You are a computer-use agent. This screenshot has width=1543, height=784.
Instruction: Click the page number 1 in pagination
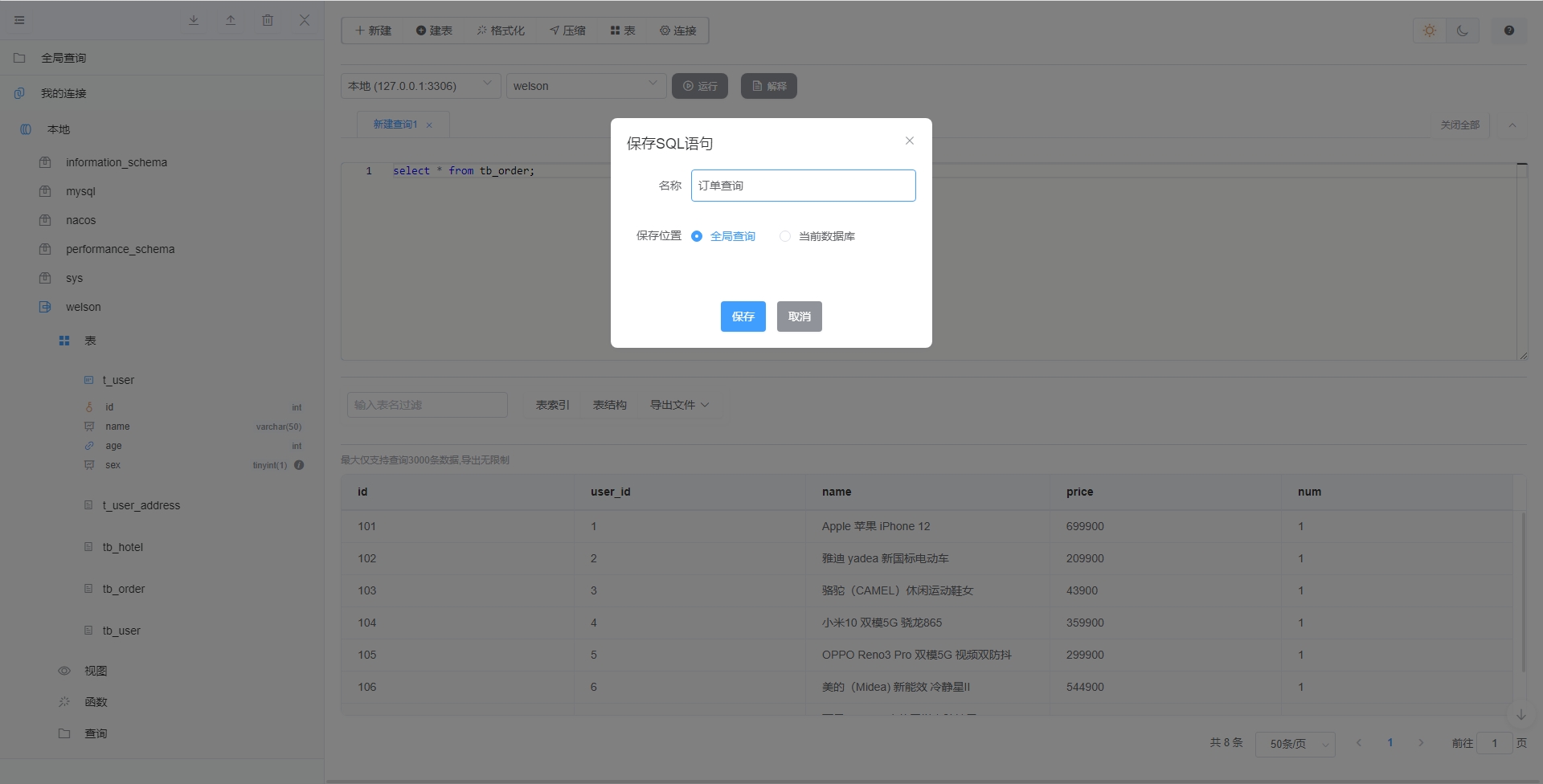[x=1390, y=743]
